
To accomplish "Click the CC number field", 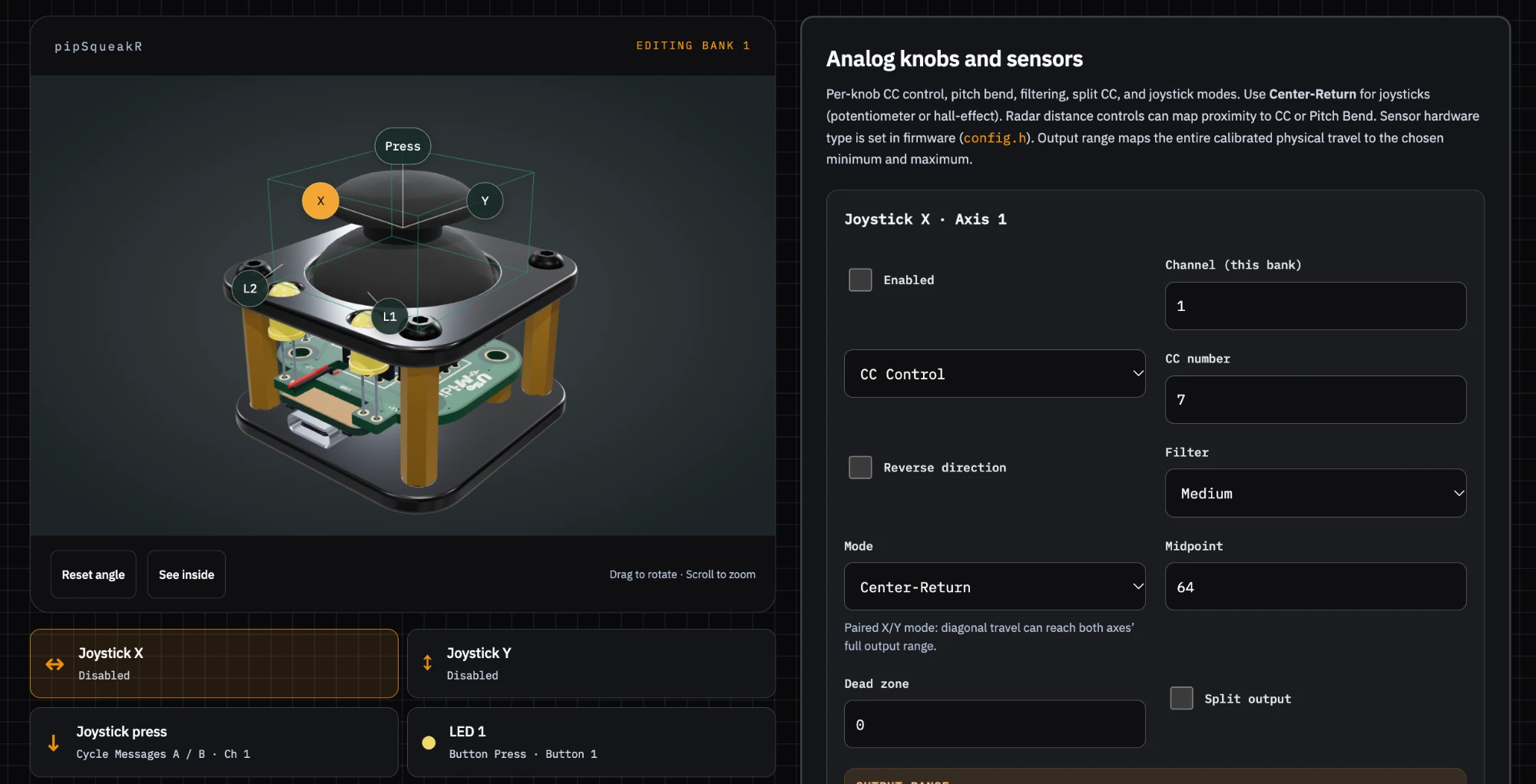I will point(1316,399).
